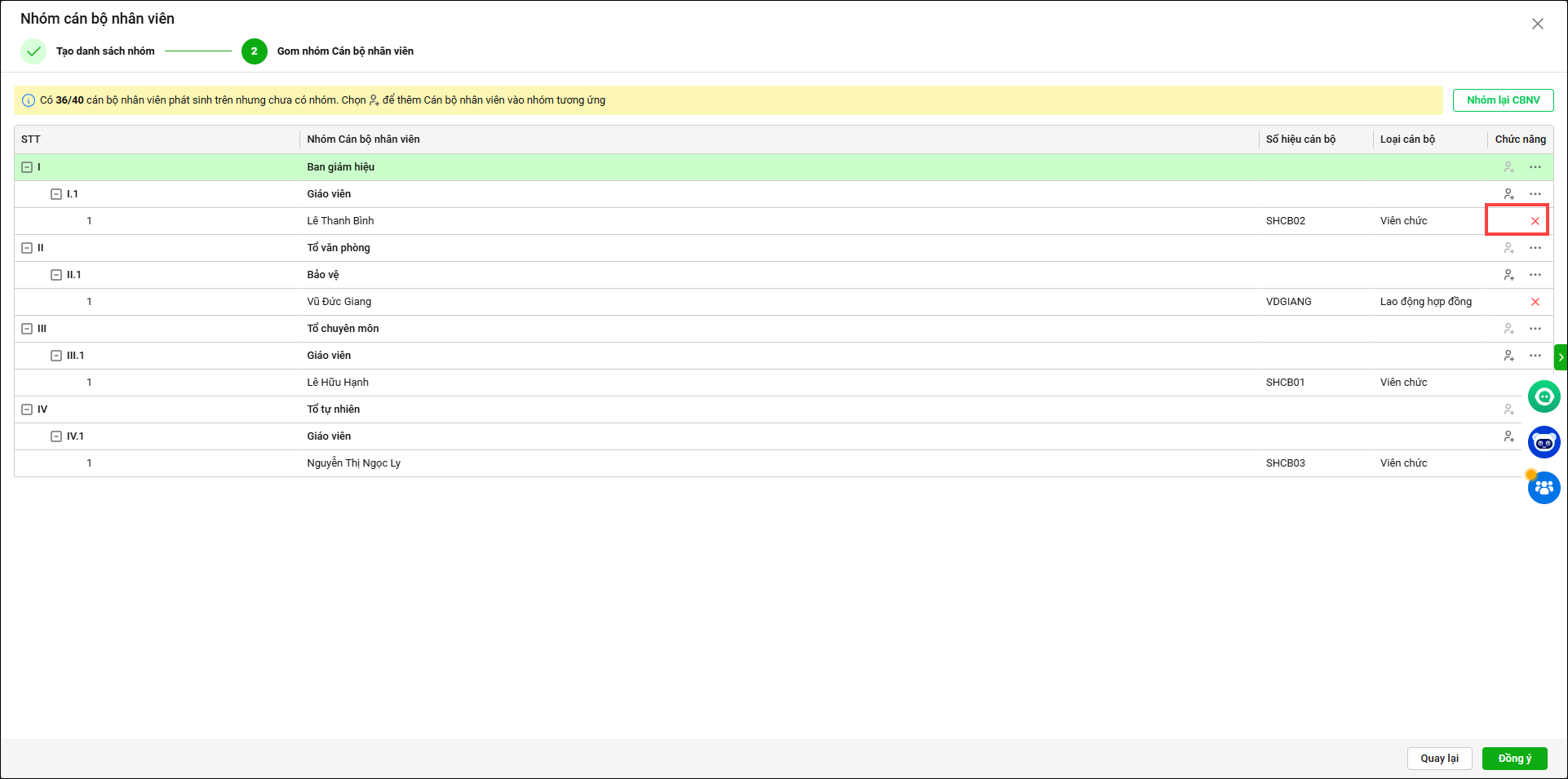
Task: Remove Vũ Đức Giang from Bảo vệ
Action: click(1535, 302)
